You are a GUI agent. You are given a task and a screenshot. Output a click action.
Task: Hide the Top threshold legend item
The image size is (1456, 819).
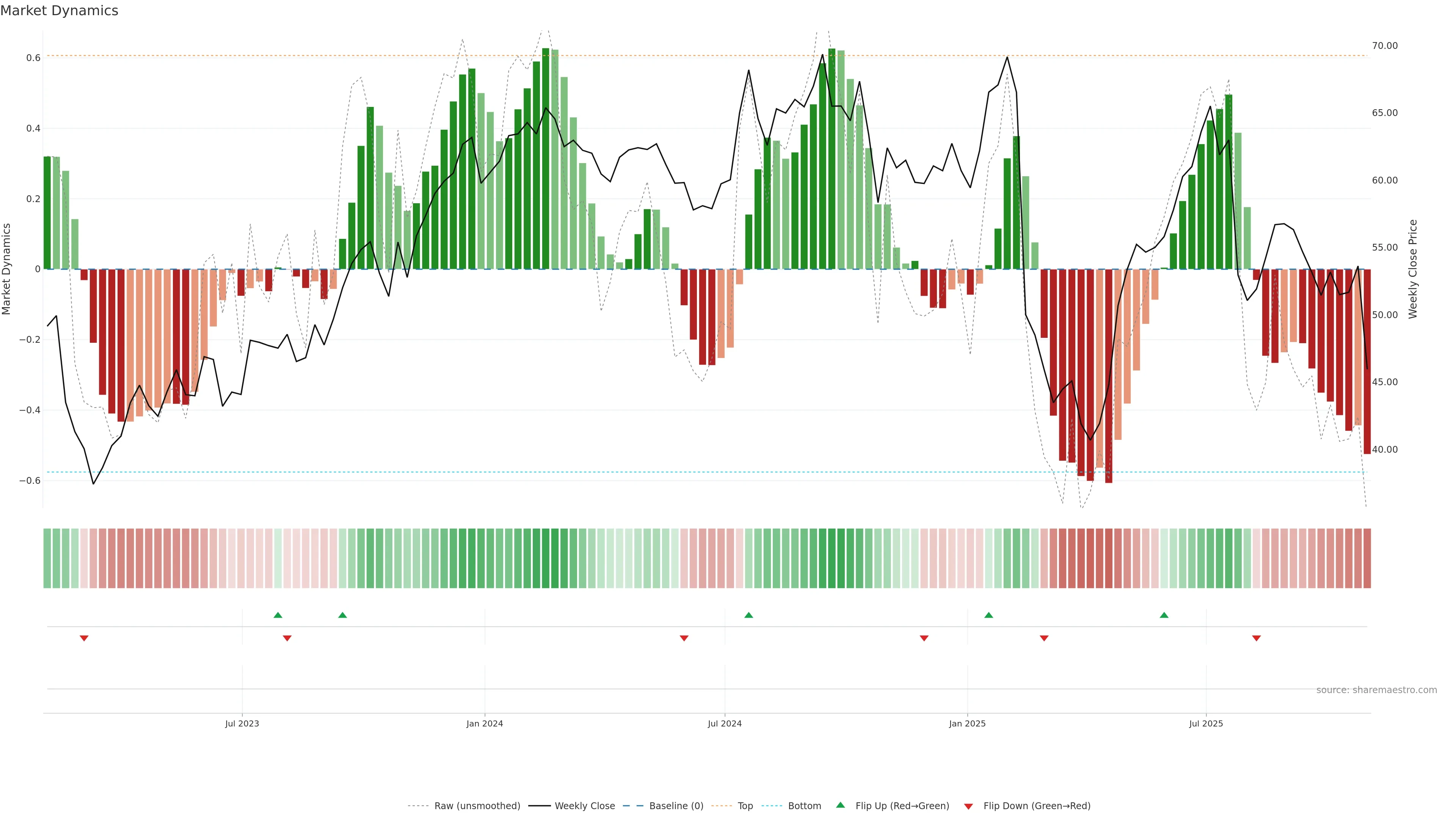coord(745,806)
